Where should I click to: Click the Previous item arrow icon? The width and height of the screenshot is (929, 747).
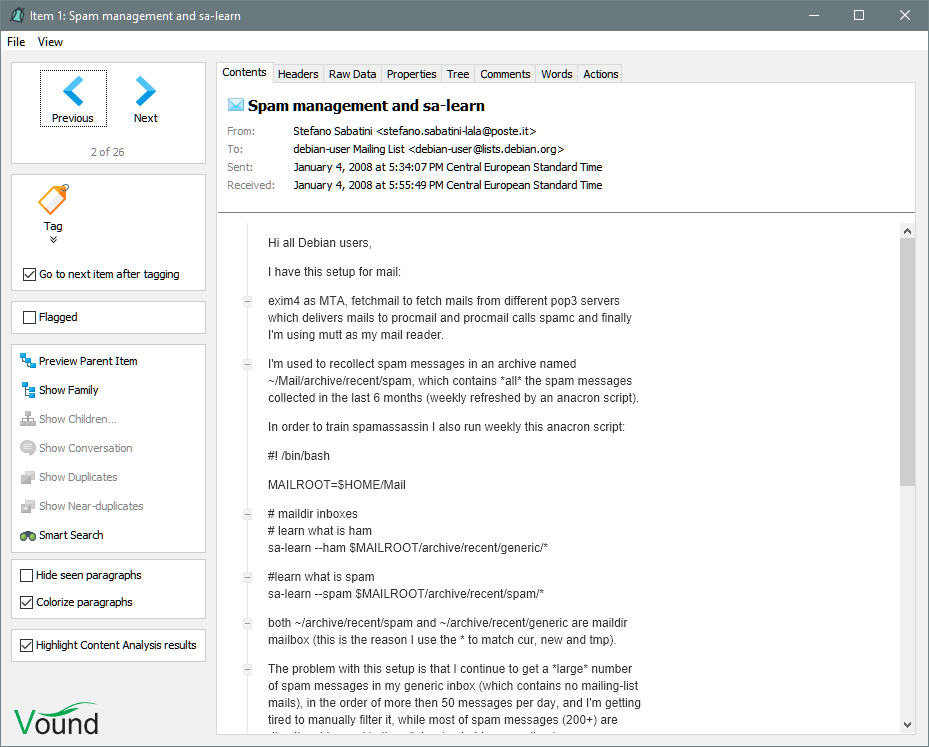pos(73,92)
